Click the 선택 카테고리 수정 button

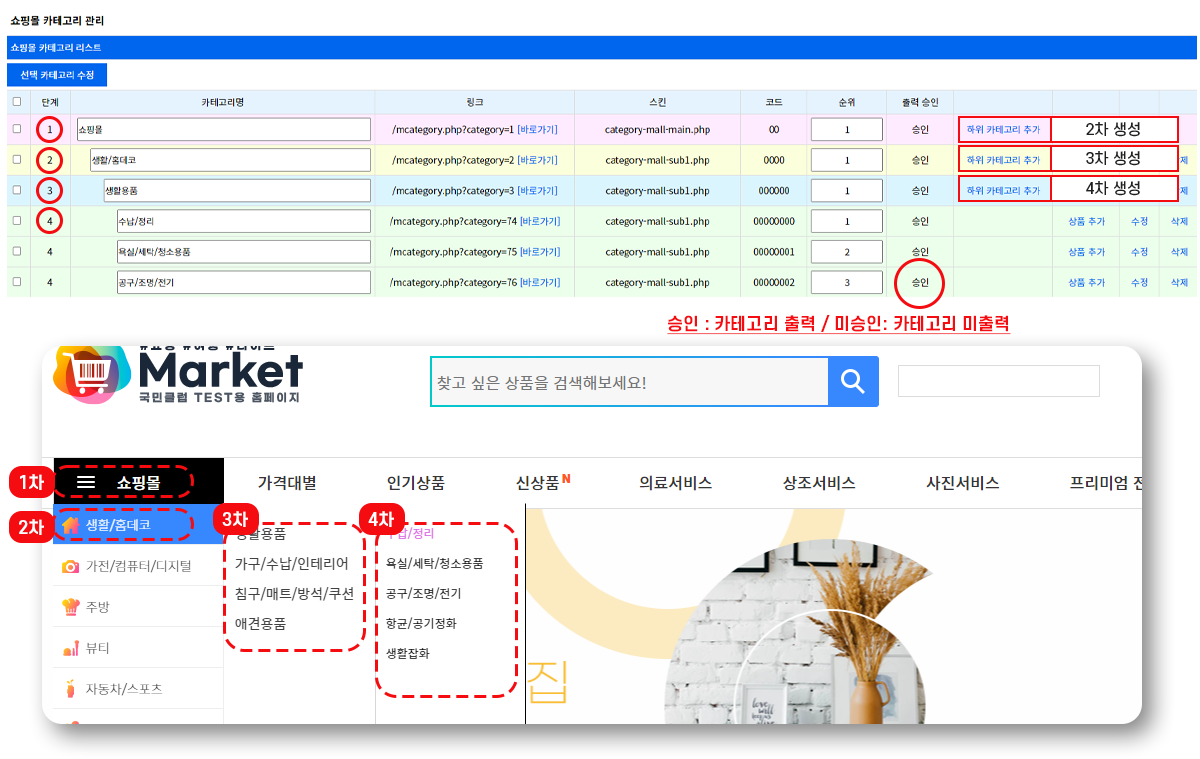point(57,75)
